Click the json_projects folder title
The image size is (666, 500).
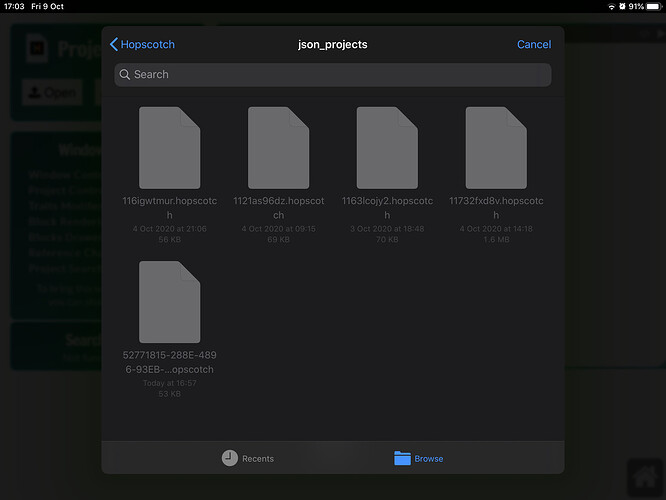coord(333,44)
